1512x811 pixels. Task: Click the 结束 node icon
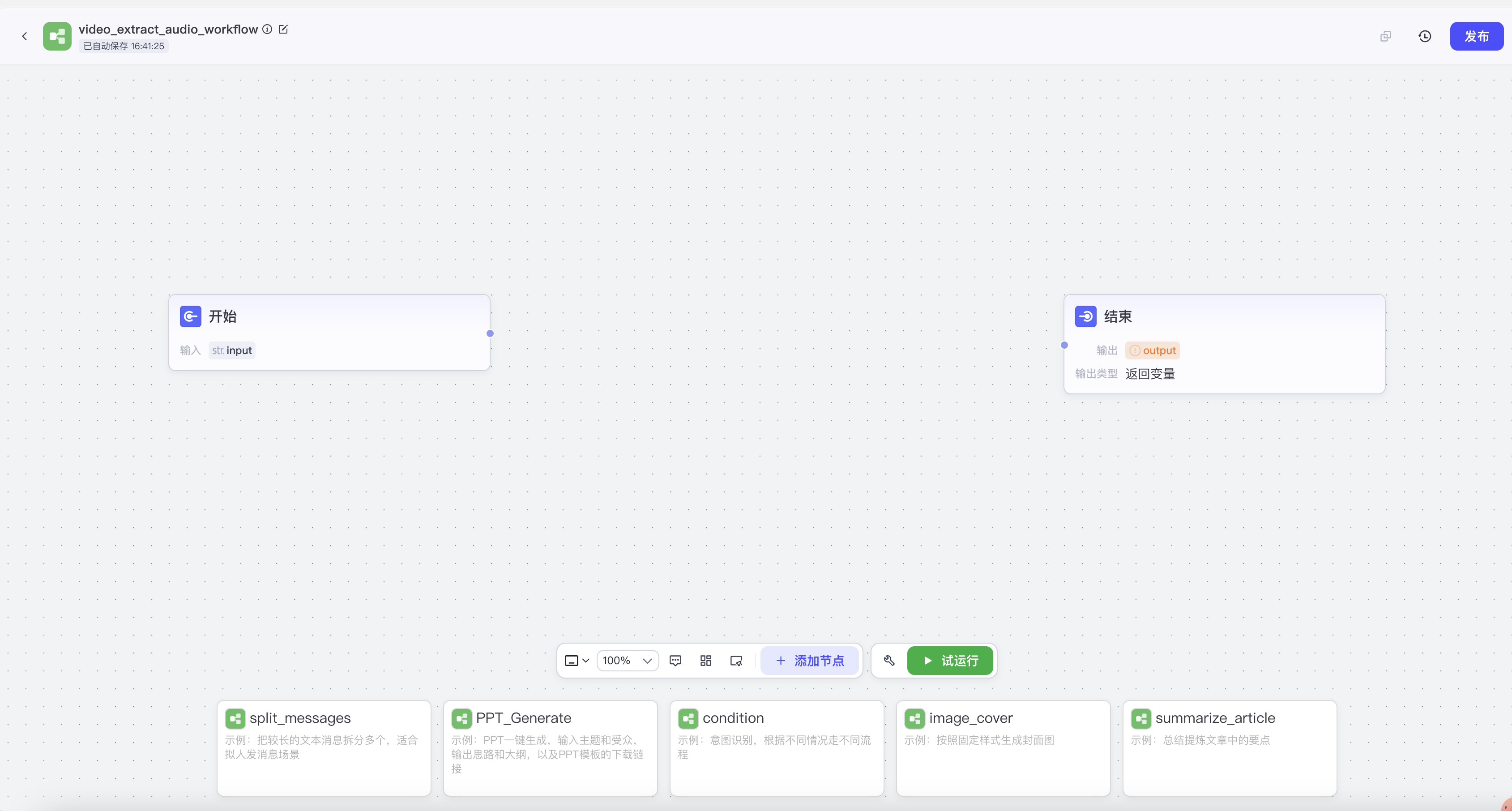1085,316
